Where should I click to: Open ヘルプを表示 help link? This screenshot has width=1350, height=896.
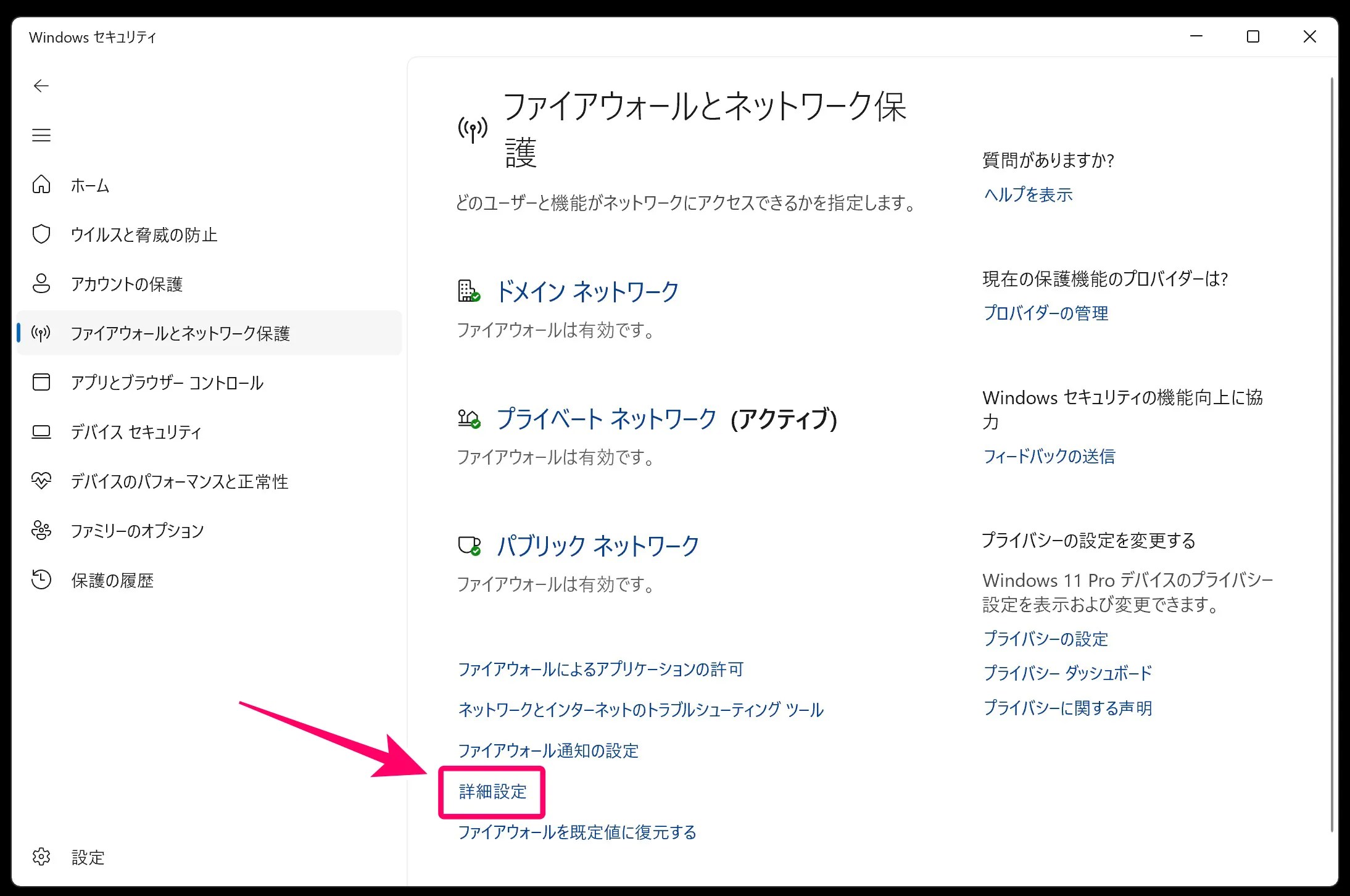[x=1028, y=195]
